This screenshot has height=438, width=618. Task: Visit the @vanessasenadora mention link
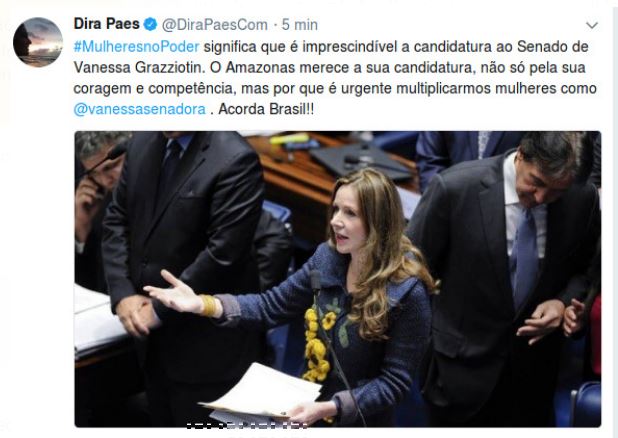[140, 109]
